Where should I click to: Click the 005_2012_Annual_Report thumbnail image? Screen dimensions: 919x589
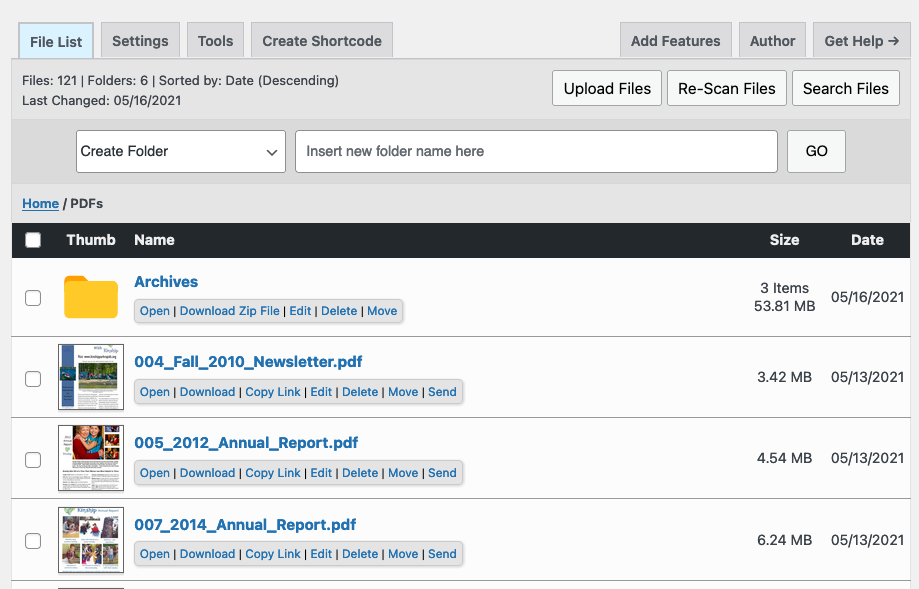[x=91, y=458]
